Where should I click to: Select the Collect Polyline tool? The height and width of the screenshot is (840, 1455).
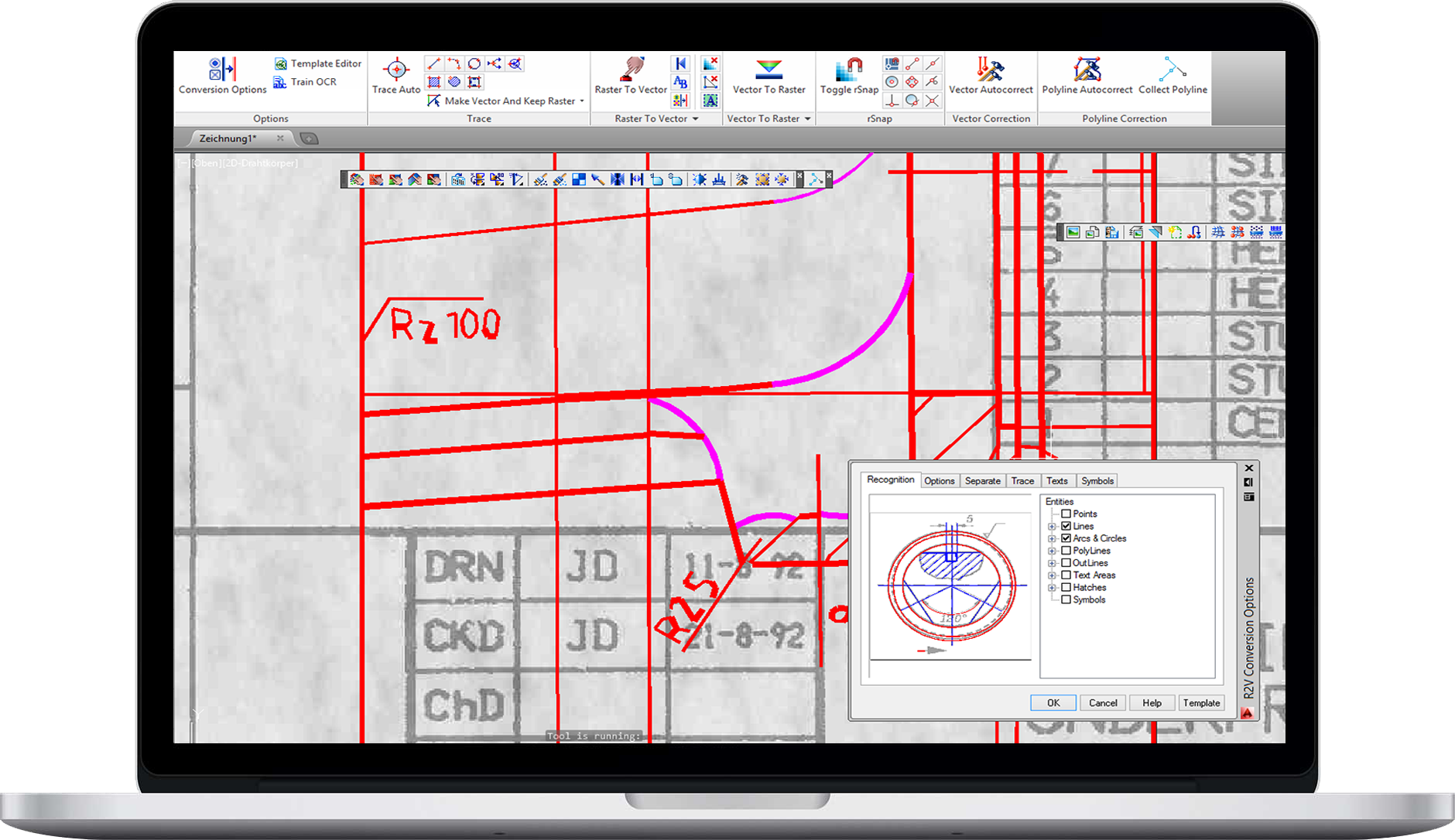click(x=1172, y=75)
